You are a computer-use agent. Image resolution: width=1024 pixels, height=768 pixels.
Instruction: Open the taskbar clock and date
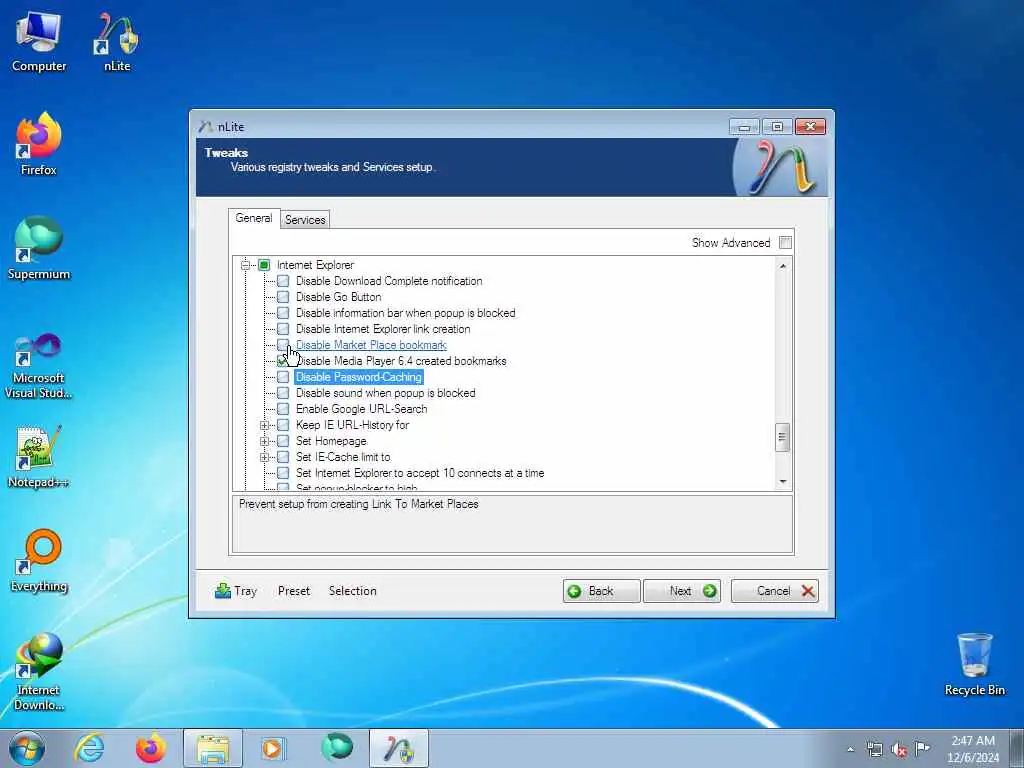point(973,749)
